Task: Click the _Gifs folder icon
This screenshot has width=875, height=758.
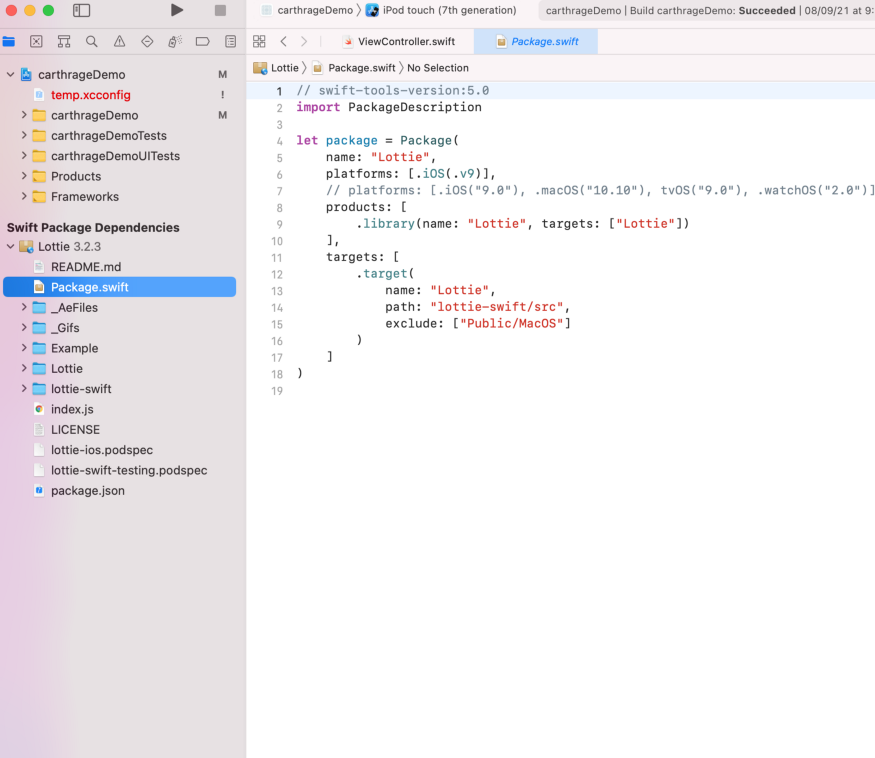Action: [39, 328]
